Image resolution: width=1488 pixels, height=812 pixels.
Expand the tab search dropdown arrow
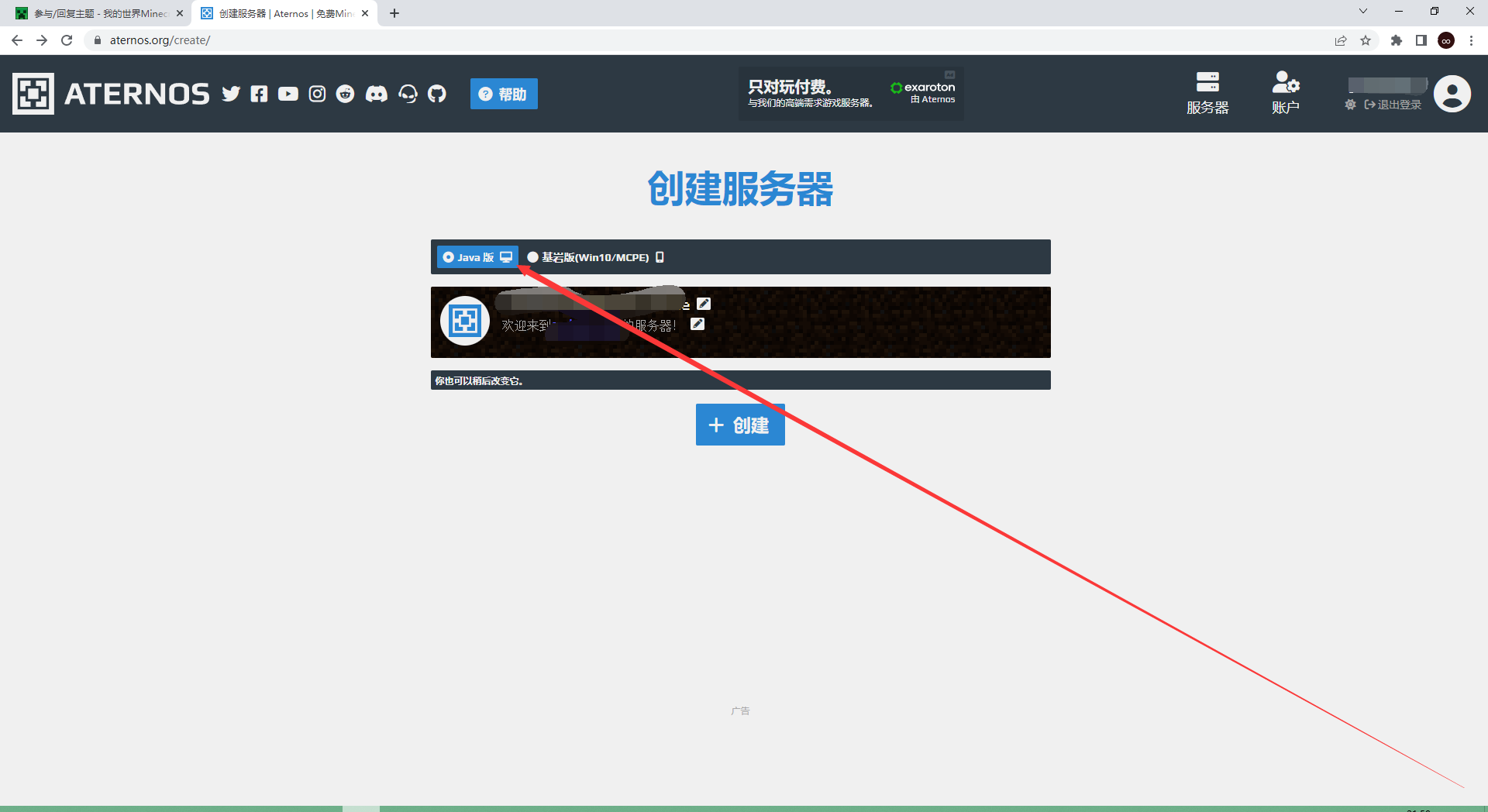tap(1363, 11)
